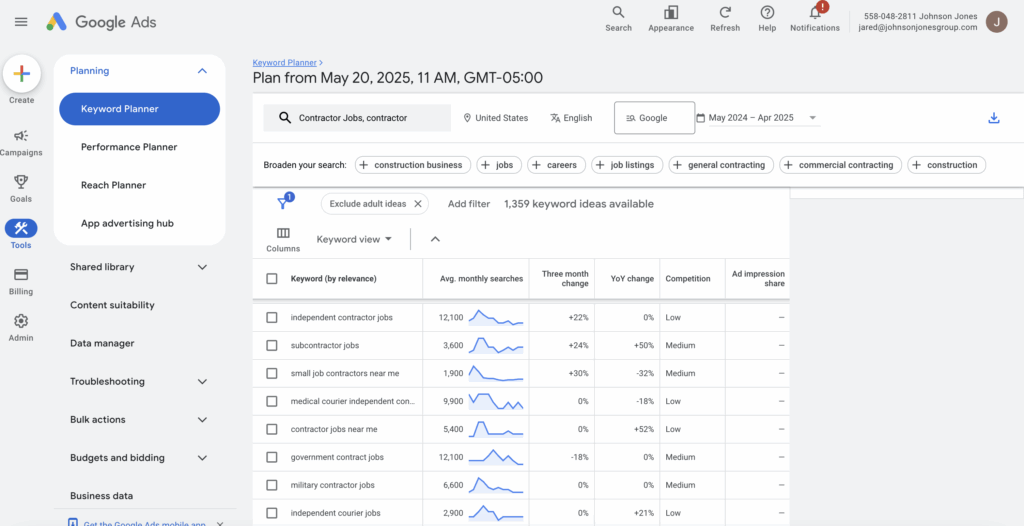
Task: Add 'careers' suggestion chip
Action: tap(556, 165)
